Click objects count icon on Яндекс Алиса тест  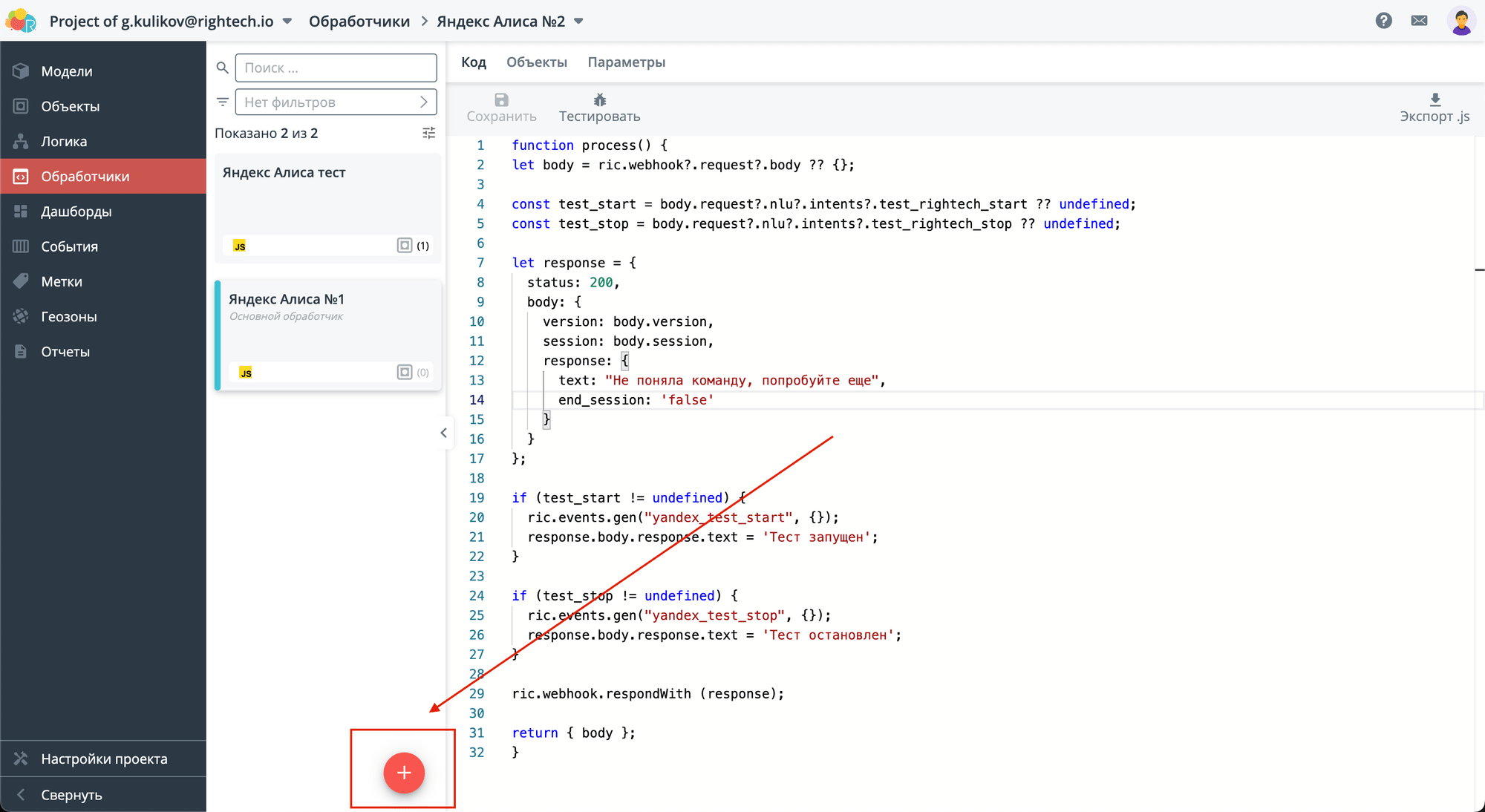coord(405,246)
